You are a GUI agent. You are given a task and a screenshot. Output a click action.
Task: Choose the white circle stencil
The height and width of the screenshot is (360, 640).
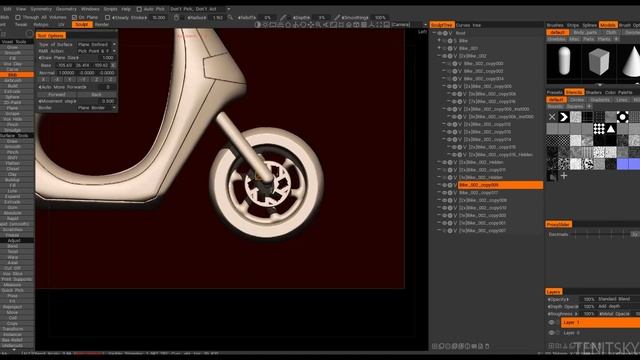pyautogui.click(x=622, y=117)
